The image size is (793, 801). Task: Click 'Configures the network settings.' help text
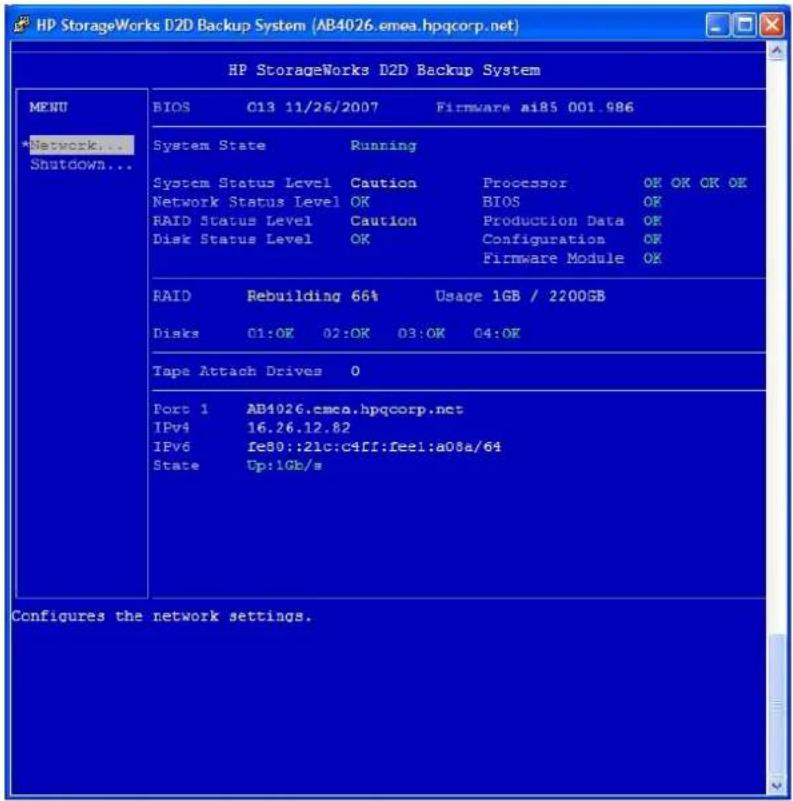pyautogui.click(x=161, y=616)
